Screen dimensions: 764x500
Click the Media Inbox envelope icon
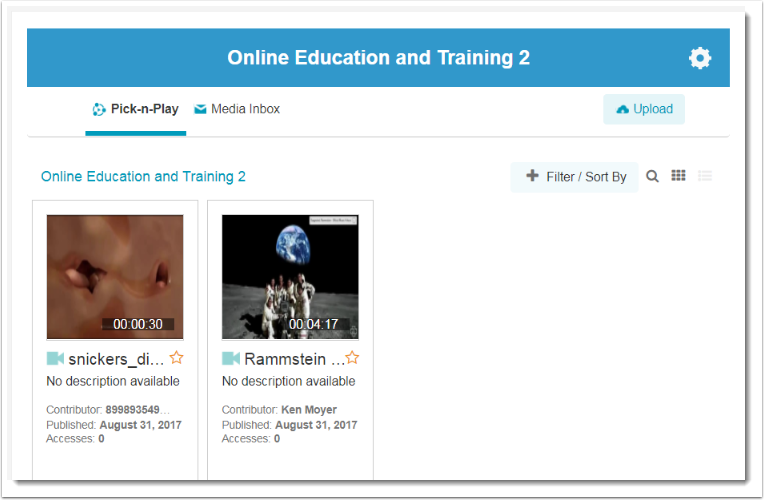point(200,109)
